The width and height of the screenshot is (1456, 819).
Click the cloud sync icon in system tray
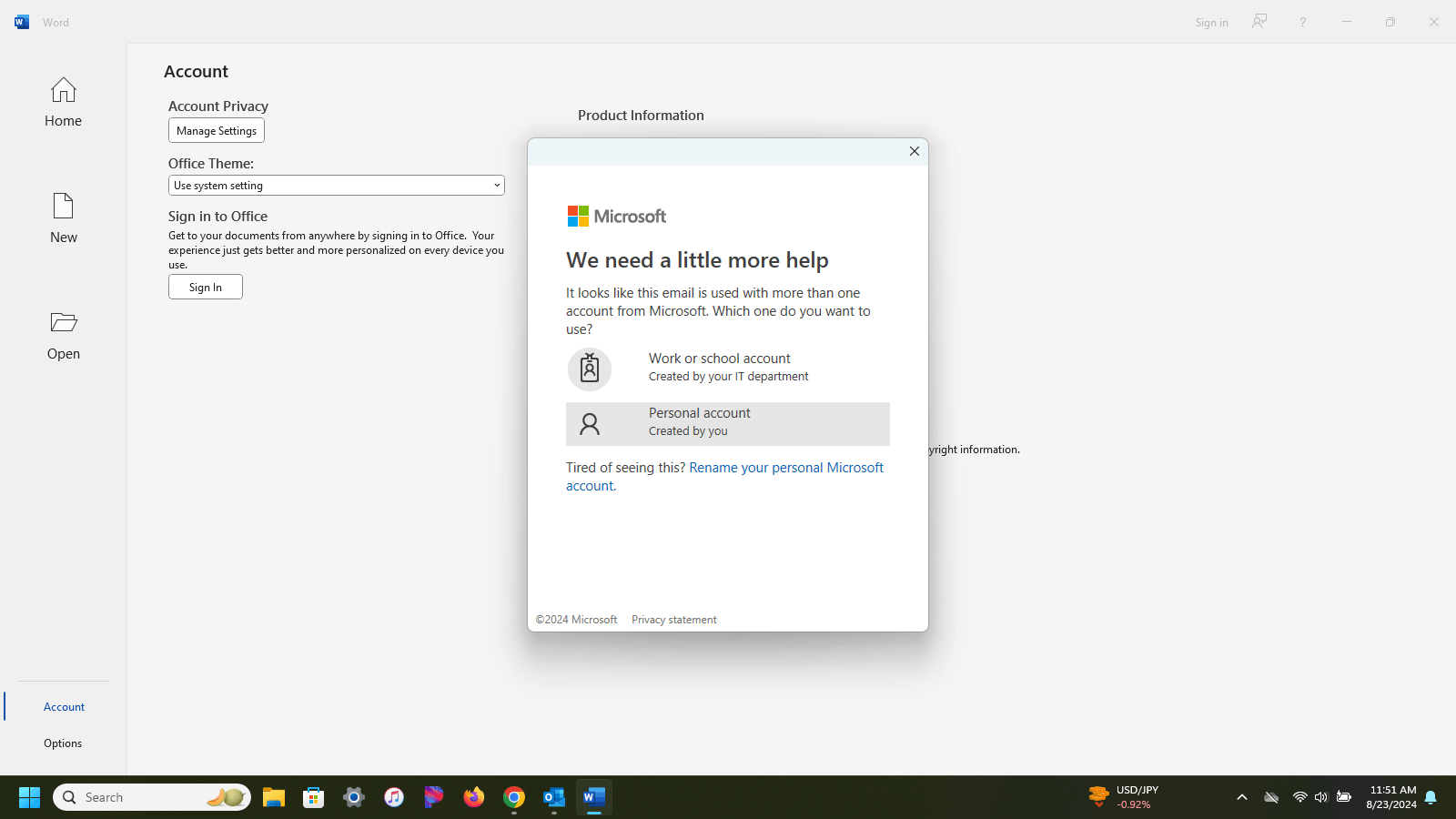coord(1271,797)
